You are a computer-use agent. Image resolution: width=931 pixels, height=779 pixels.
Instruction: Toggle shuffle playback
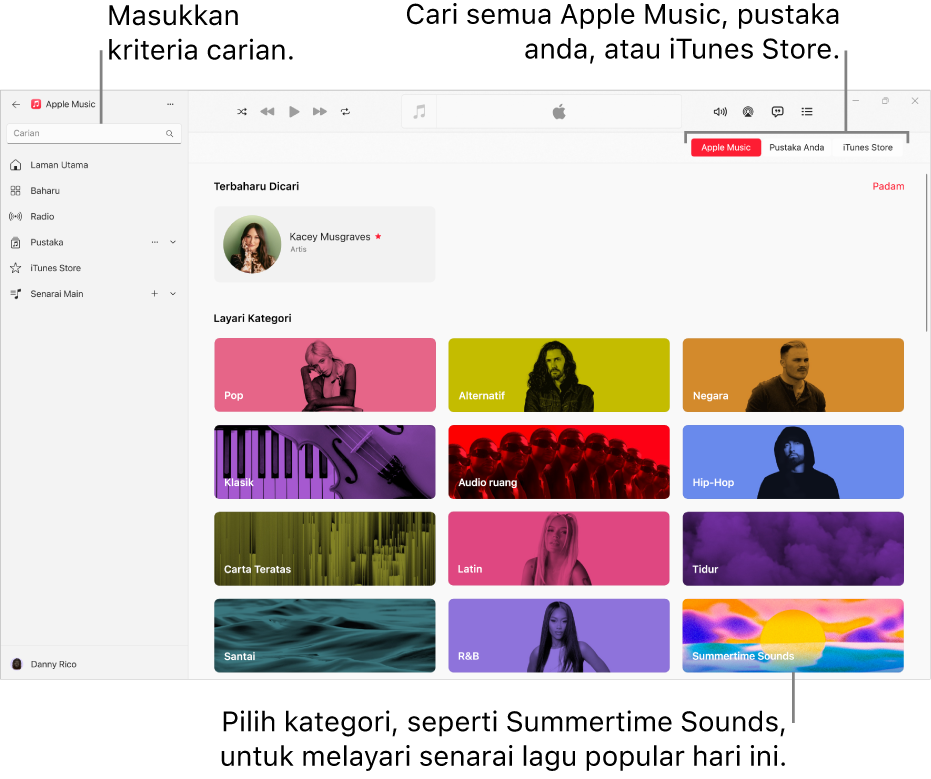pos(242,112)
